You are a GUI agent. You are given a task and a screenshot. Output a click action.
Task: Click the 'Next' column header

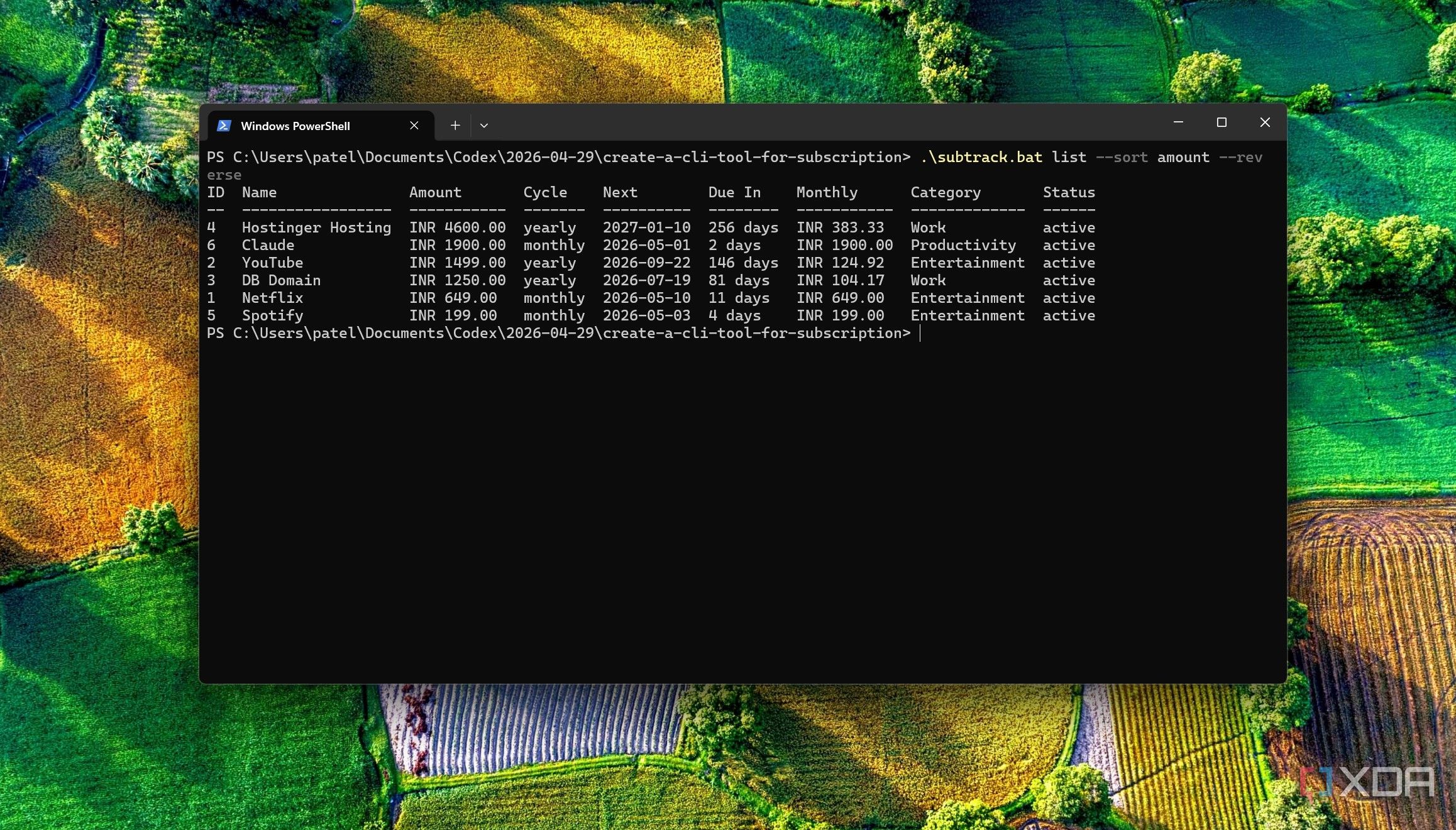coord(620,192)
